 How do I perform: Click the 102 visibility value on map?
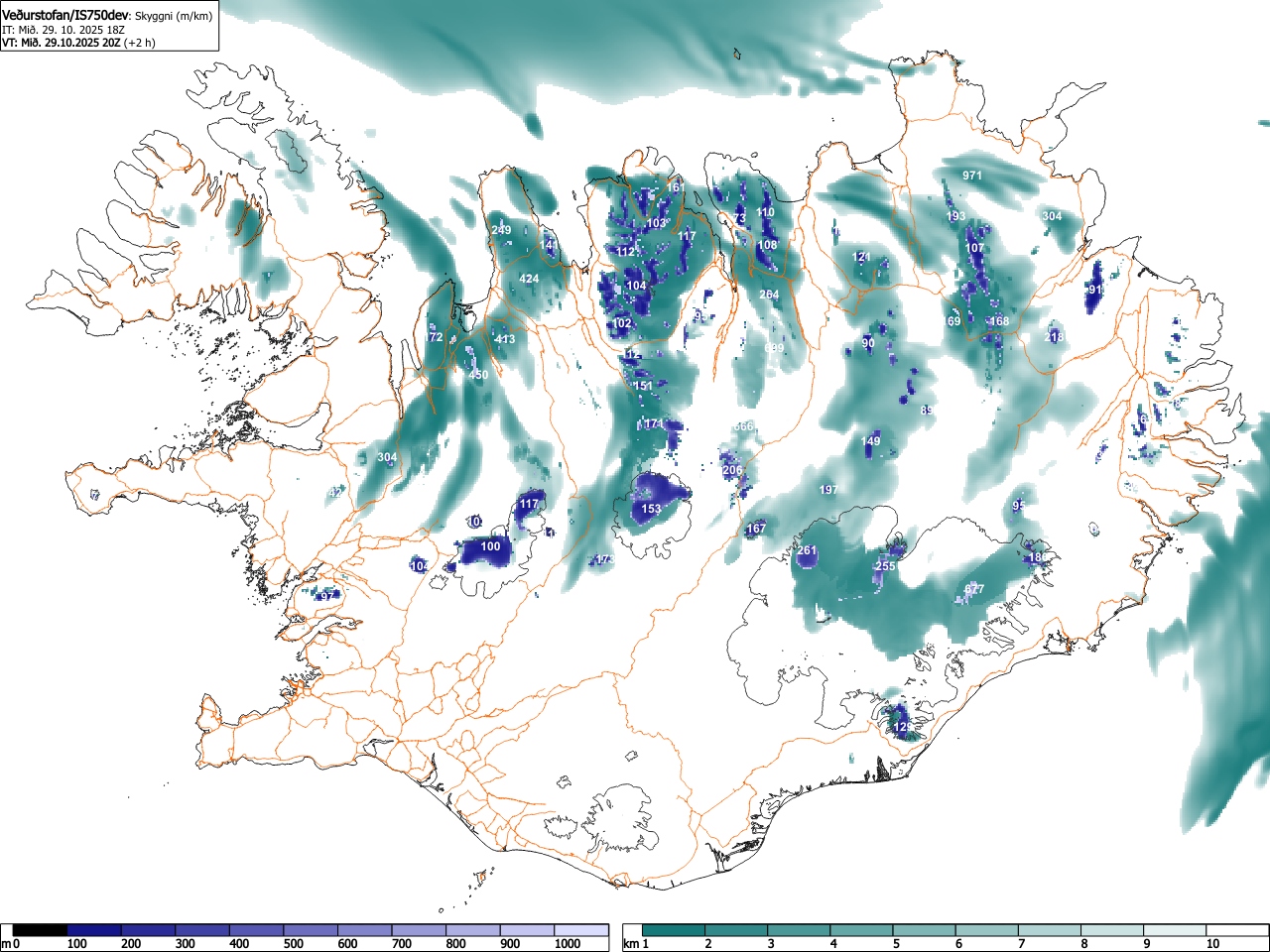click(x=622, y=324)
